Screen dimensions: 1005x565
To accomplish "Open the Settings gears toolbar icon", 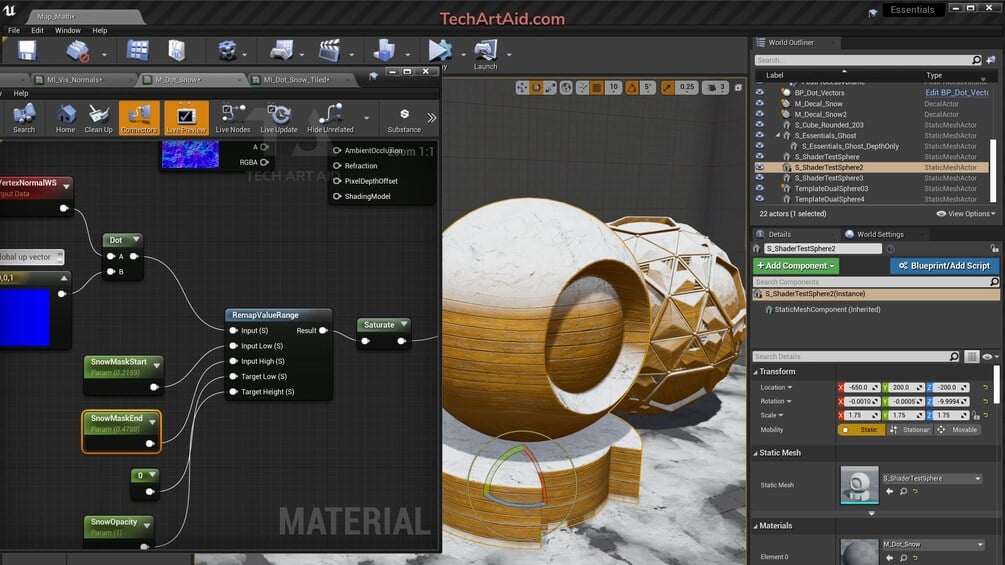I will 227,50.
